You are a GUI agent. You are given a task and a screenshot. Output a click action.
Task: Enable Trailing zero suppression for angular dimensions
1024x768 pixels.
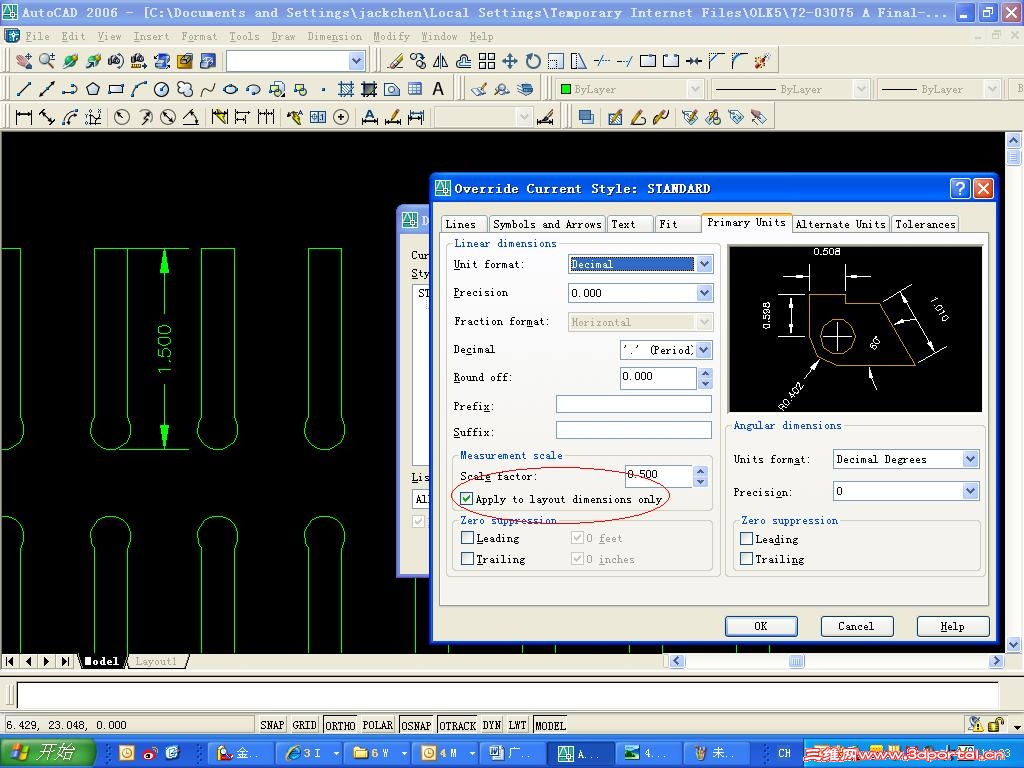pos(746,559)
